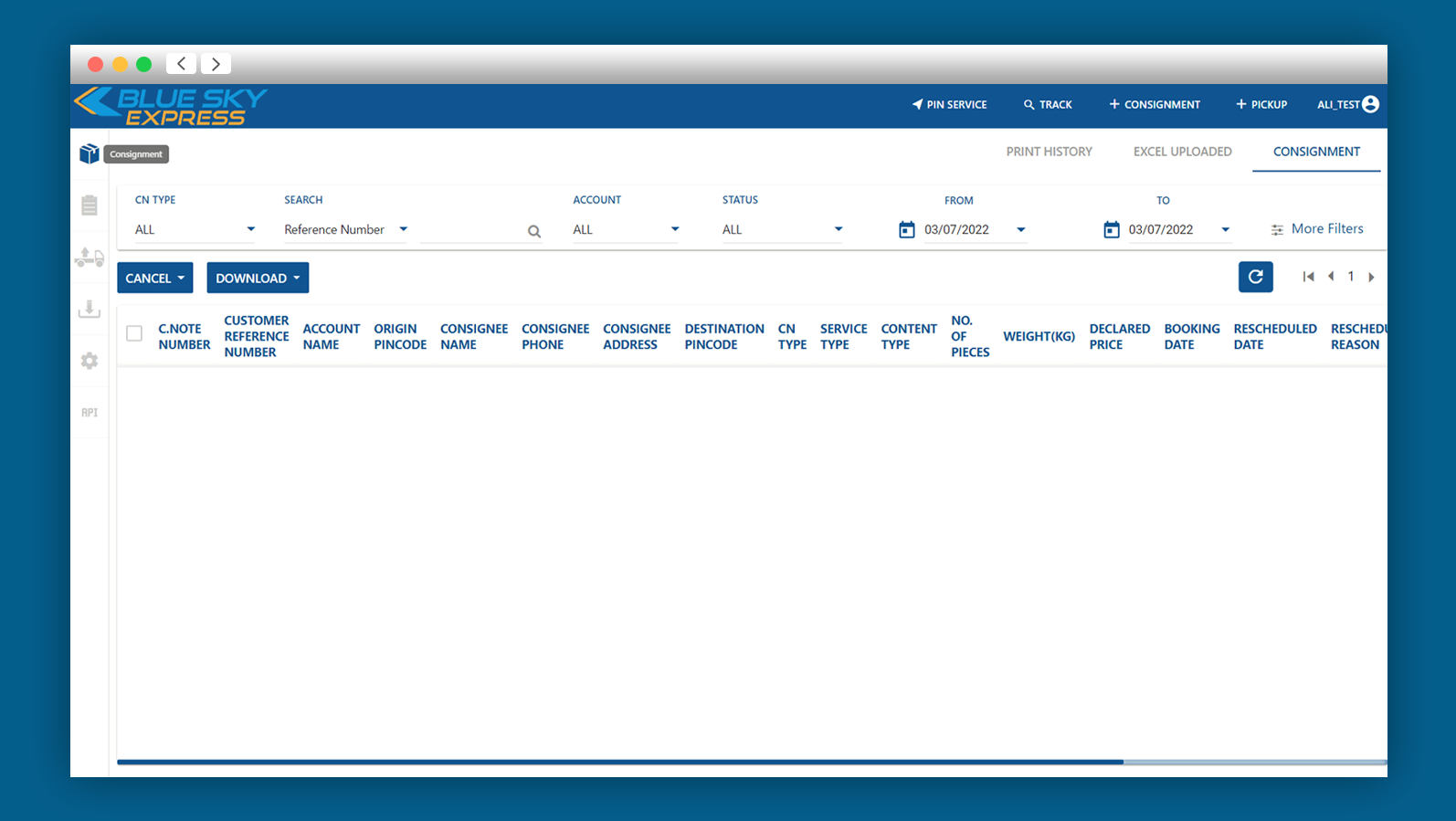Image resolution: width=1456 pixels, height=821 pixels.
Task: Click the horizontal scrollbar at table bottom
Action: [620, 762]
